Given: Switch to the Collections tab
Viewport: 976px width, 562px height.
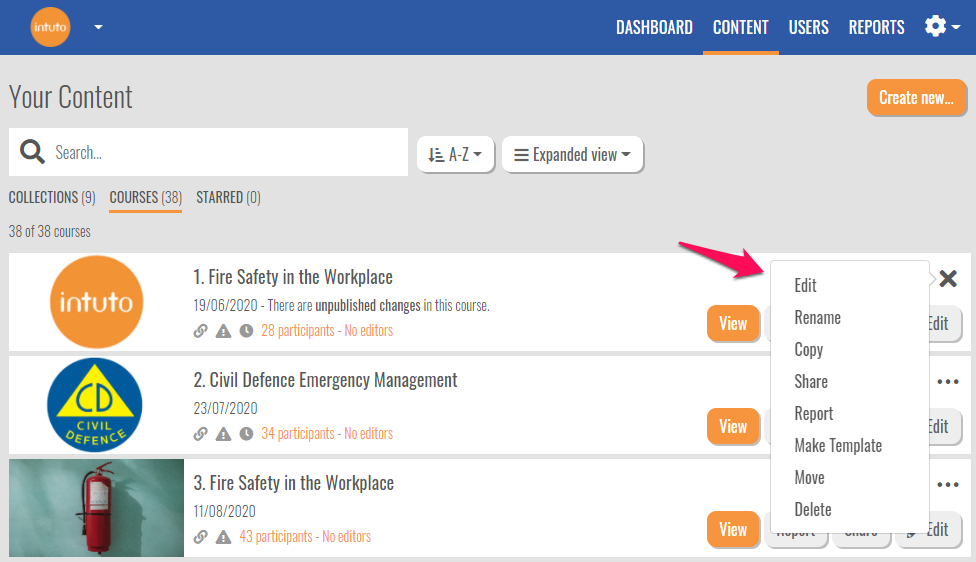Looking at the screenshot, I should pyautogui.click(x=52, y=197).
